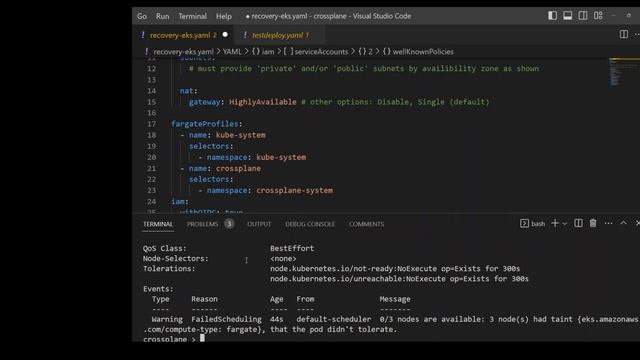Click the YAML breadcrumb segment
The height and width of the screenshot is (360, 640).
tap(232, 52)
